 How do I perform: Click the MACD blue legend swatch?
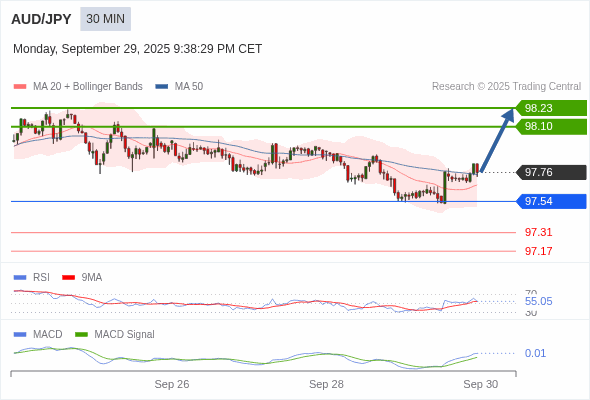[x=20, y=335]
